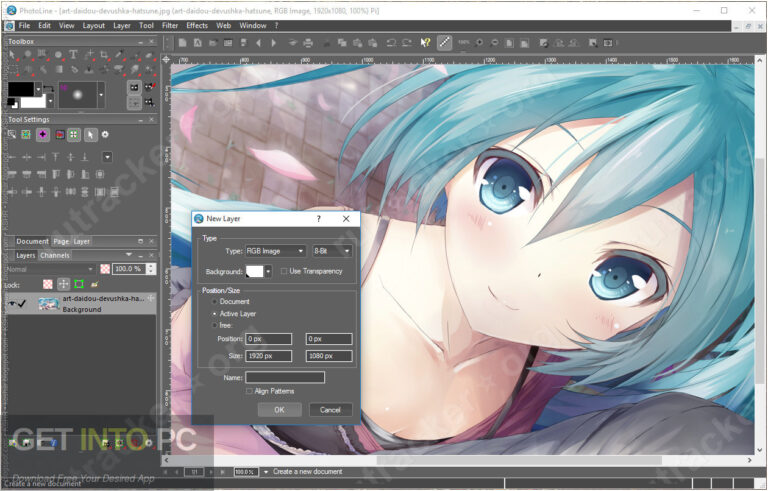The image size is (768, 491).
Task: Click the magenta cross icon in Tool Settings
Action: 43,134
